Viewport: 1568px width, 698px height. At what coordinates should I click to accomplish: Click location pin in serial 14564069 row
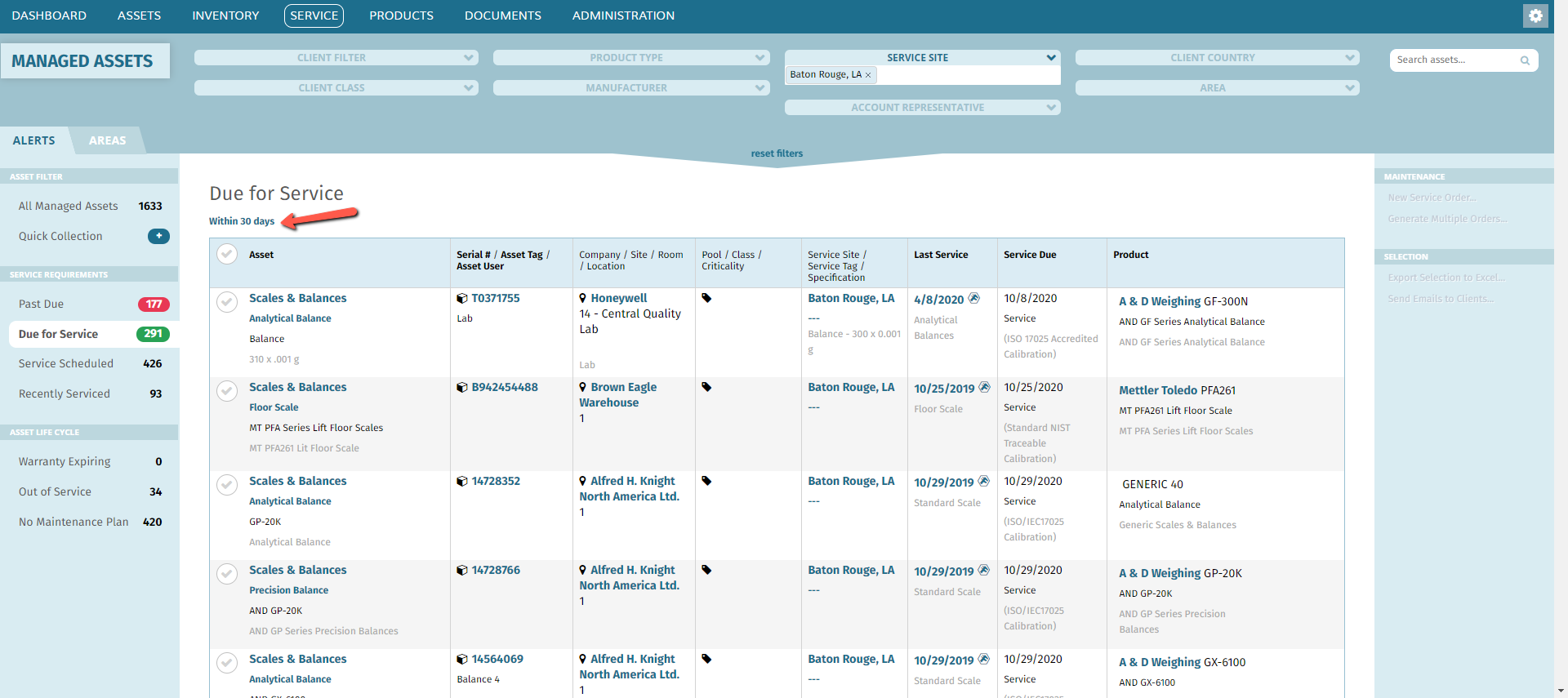coord(583,659)
